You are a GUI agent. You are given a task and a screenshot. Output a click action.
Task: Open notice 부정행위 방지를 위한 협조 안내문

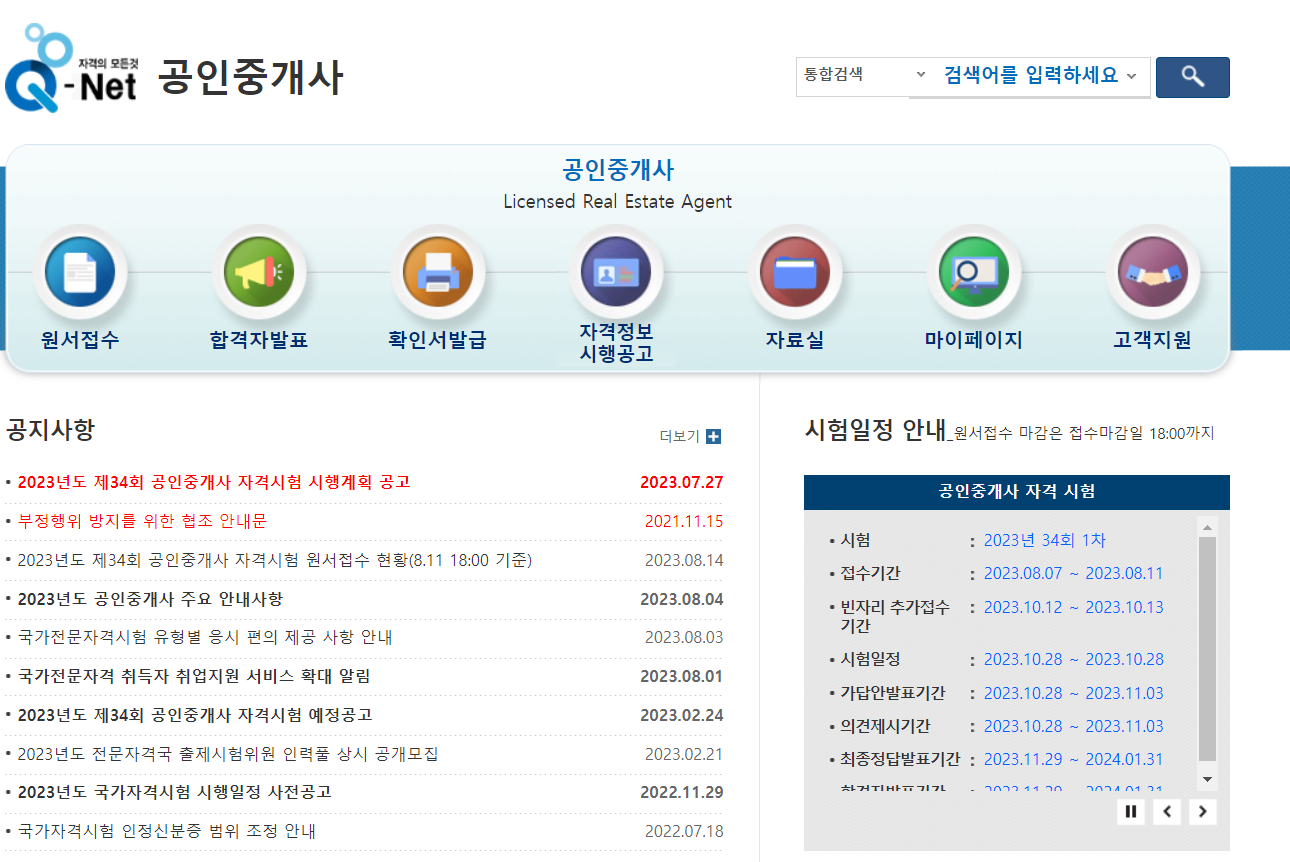point(142,521)
